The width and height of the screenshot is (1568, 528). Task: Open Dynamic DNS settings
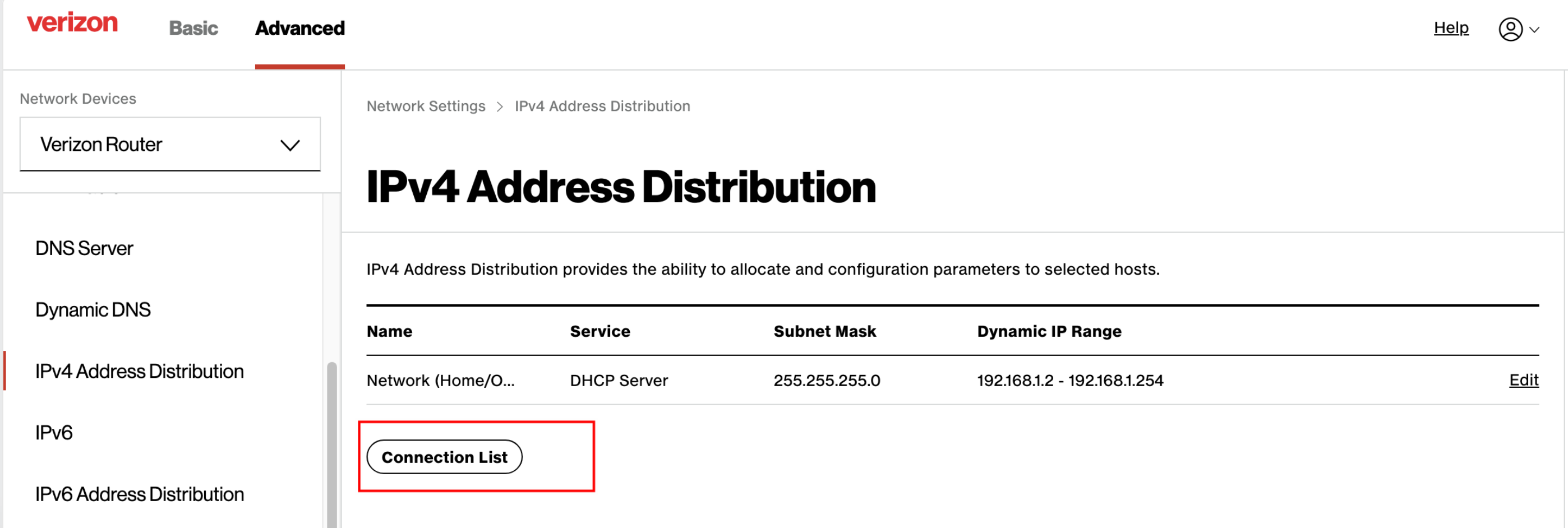click(93, 309)
